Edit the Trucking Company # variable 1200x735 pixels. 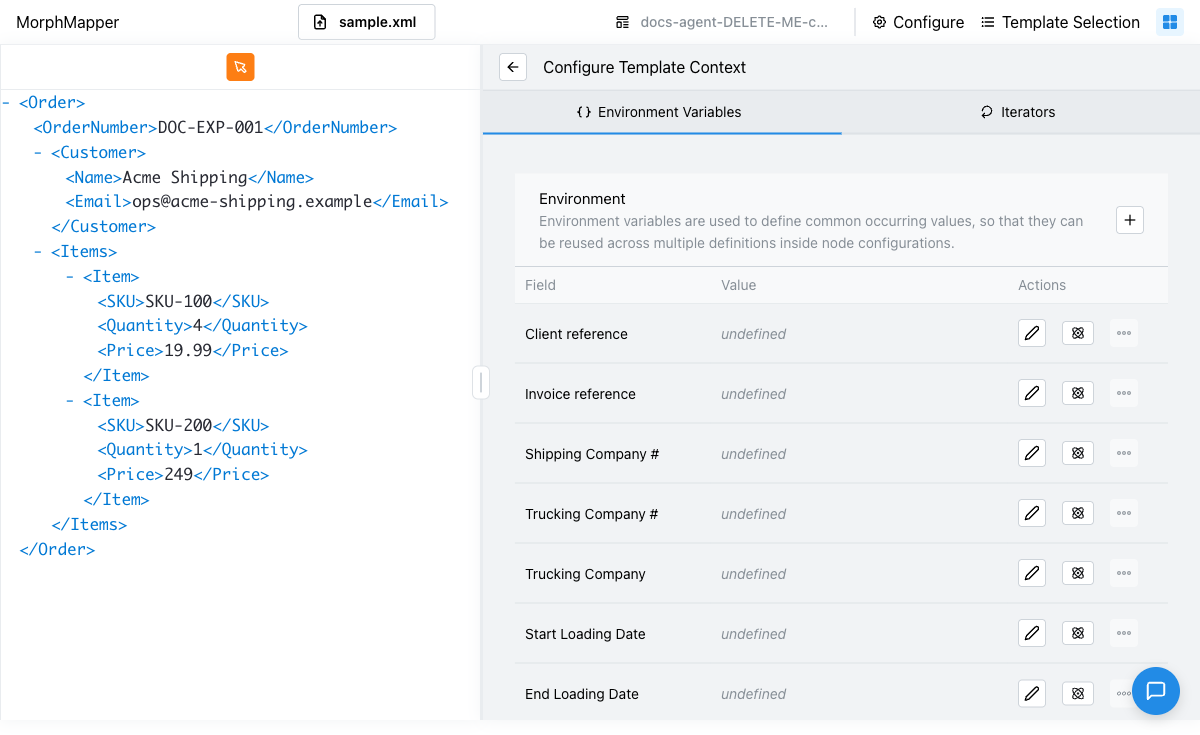tap(1032, 513)
